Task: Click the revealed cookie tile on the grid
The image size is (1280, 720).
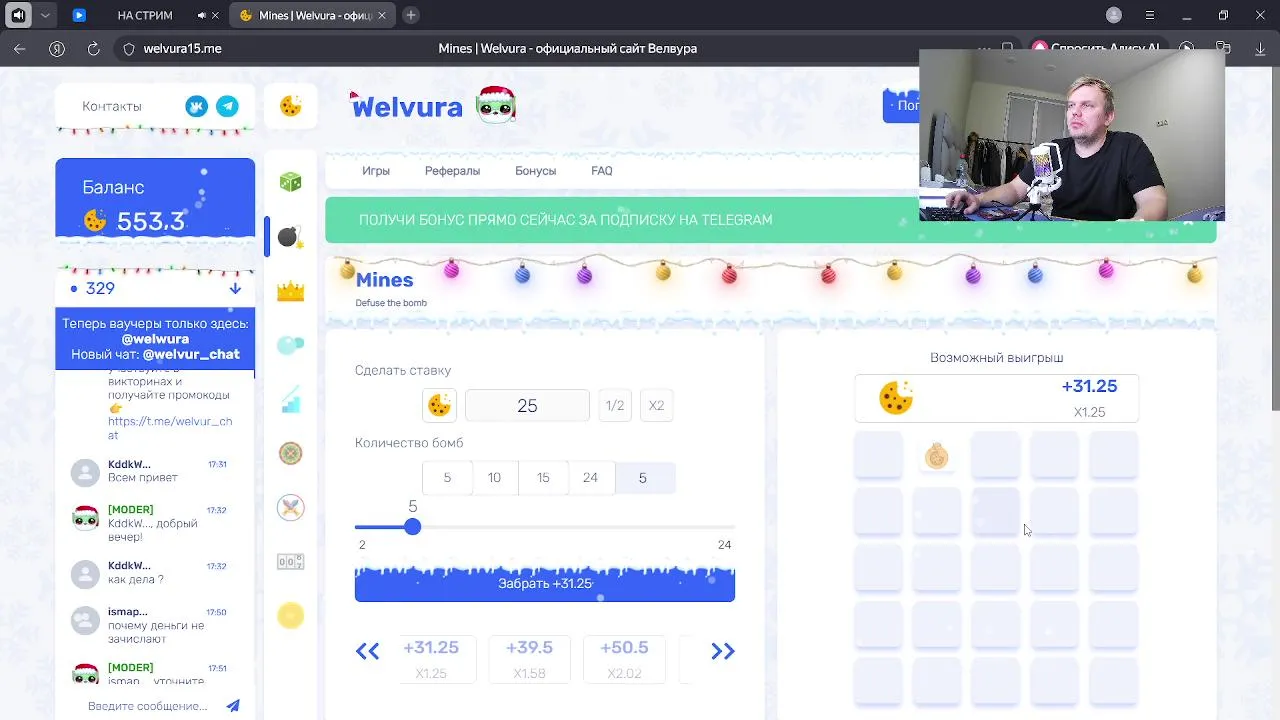Action: point(937,457)
